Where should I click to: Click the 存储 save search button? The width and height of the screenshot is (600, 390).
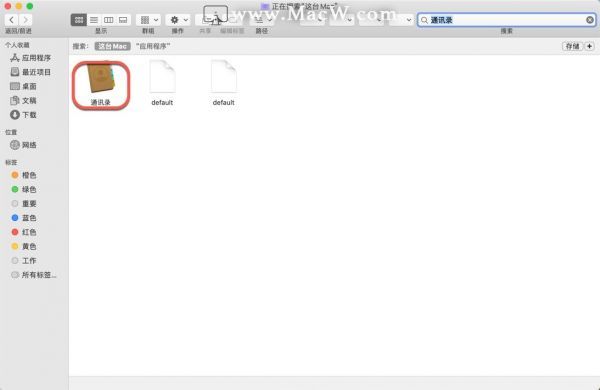pyautogui.click(x=572, y=46)
